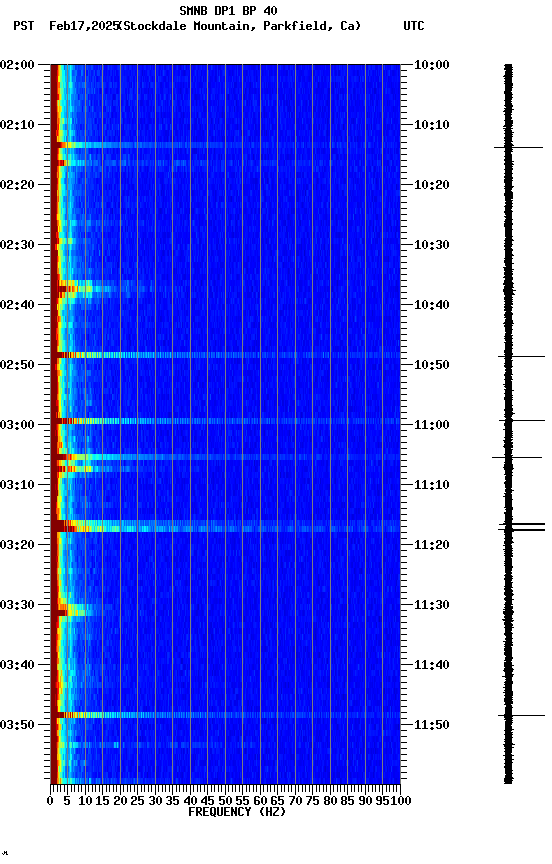552x864 pixels.
Task: Click the '03:50' PST time label
Action: click(x=17, y=725)
